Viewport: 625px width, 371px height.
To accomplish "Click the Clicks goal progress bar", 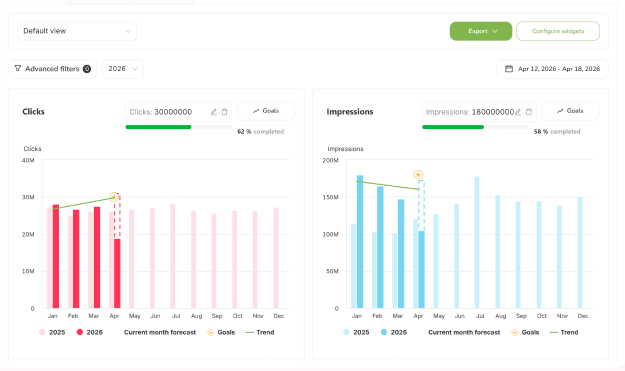I will tap(179, 127).
